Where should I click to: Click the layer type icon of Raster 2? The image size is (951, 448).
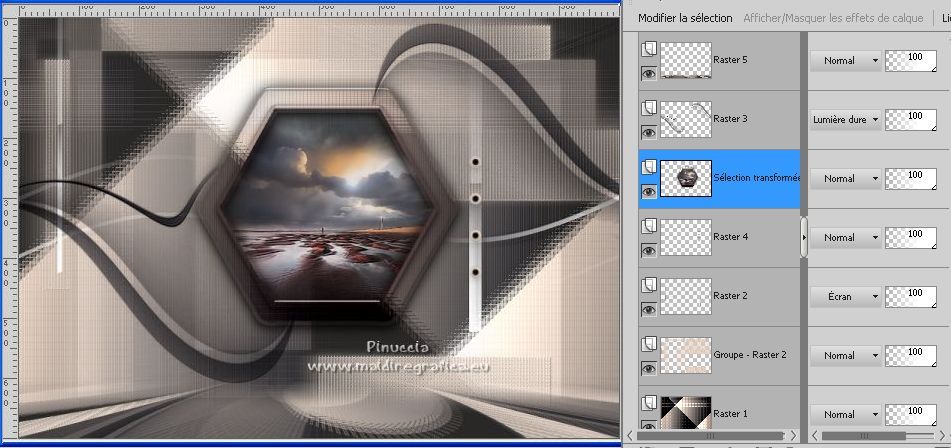click(649, 286)
